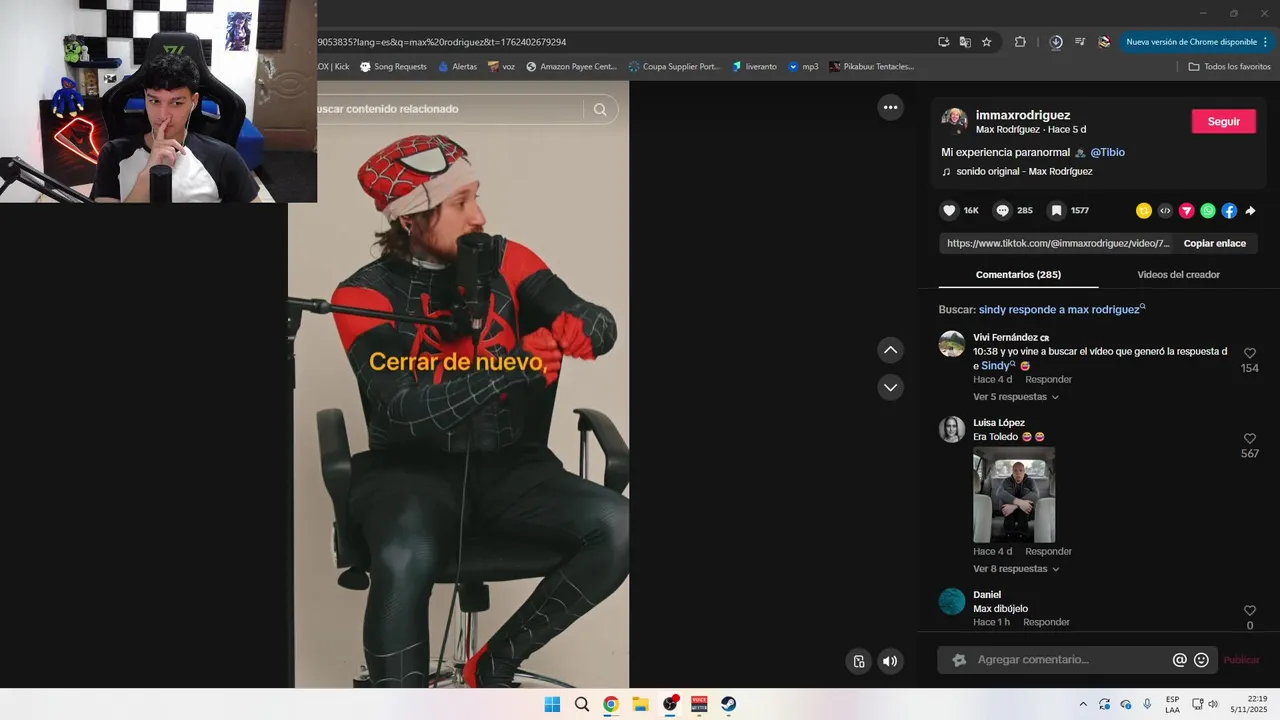The image size is (1280, 720).
Task: Open comments via speech bubble icon
Action: pos(1002,210)
